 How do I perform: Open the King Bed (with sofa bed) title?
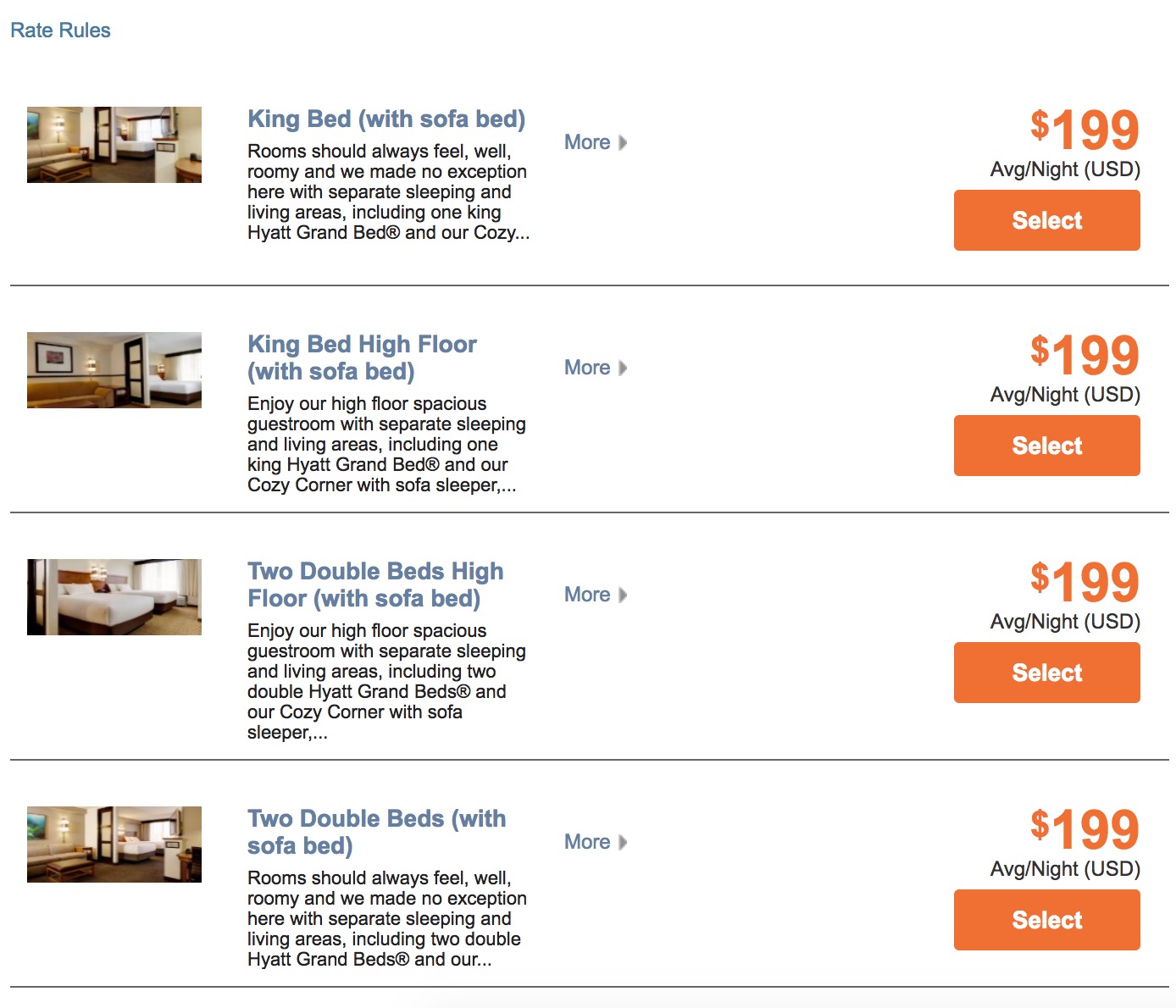coord(386,119)
